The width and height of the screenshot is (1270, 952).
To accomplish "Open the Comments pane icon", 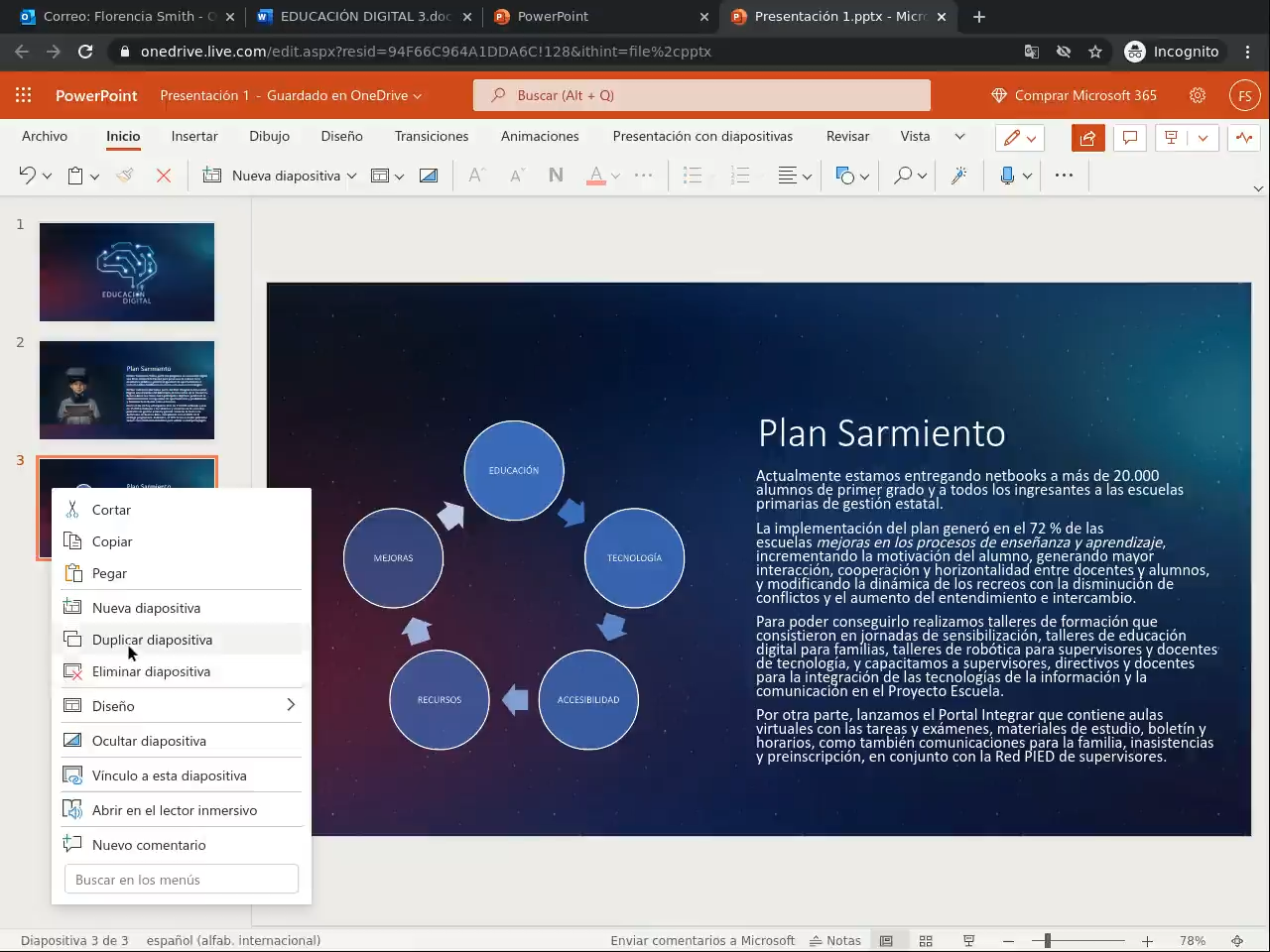I will tap(1129, 138).
